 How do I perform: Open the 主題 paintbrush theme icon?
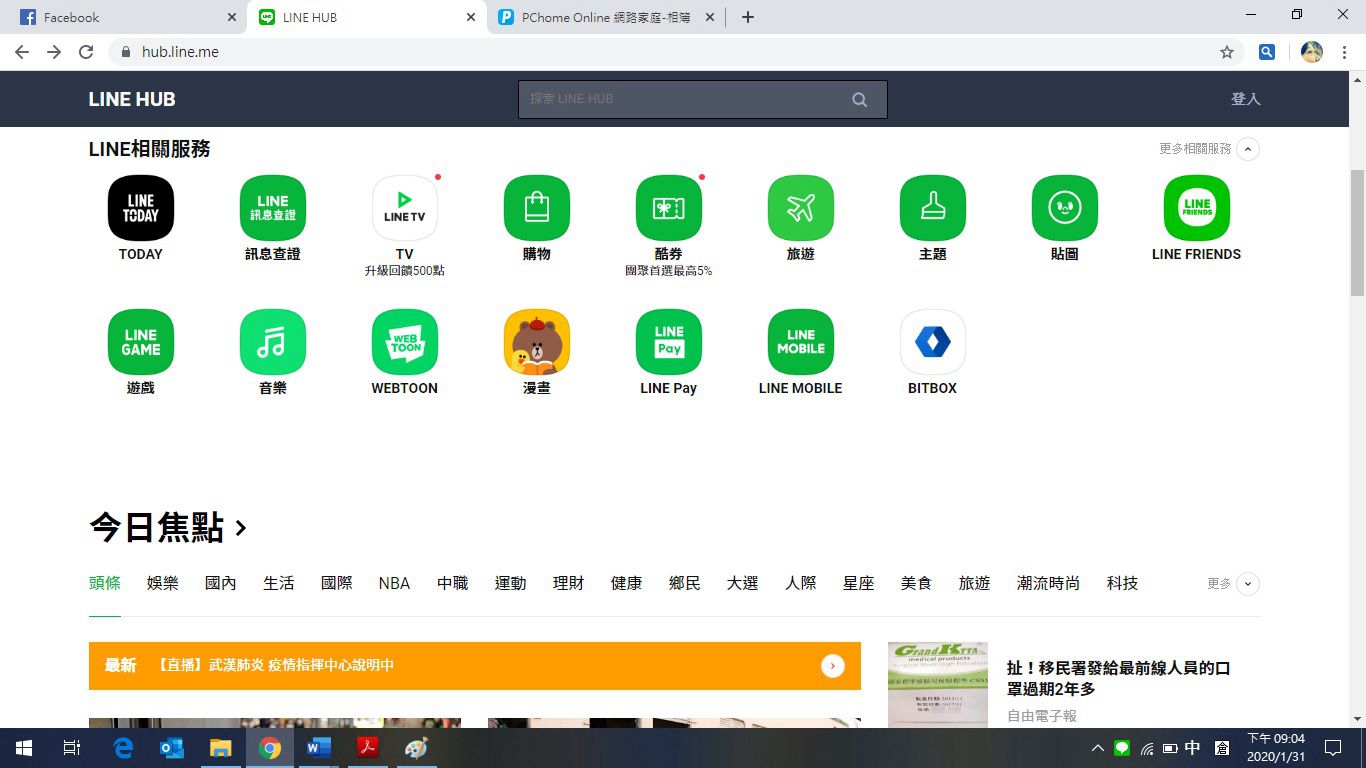pos(933,208)
